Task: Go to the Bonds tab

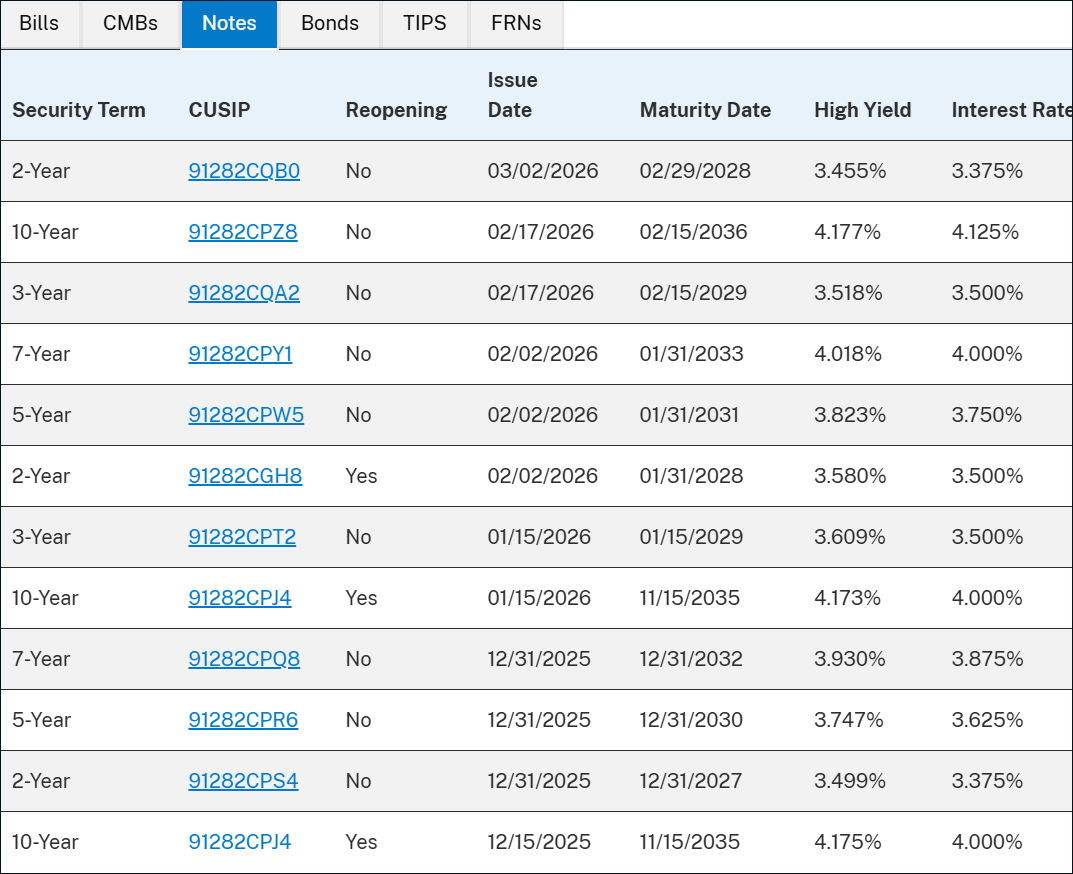Action: click(329, 23)
